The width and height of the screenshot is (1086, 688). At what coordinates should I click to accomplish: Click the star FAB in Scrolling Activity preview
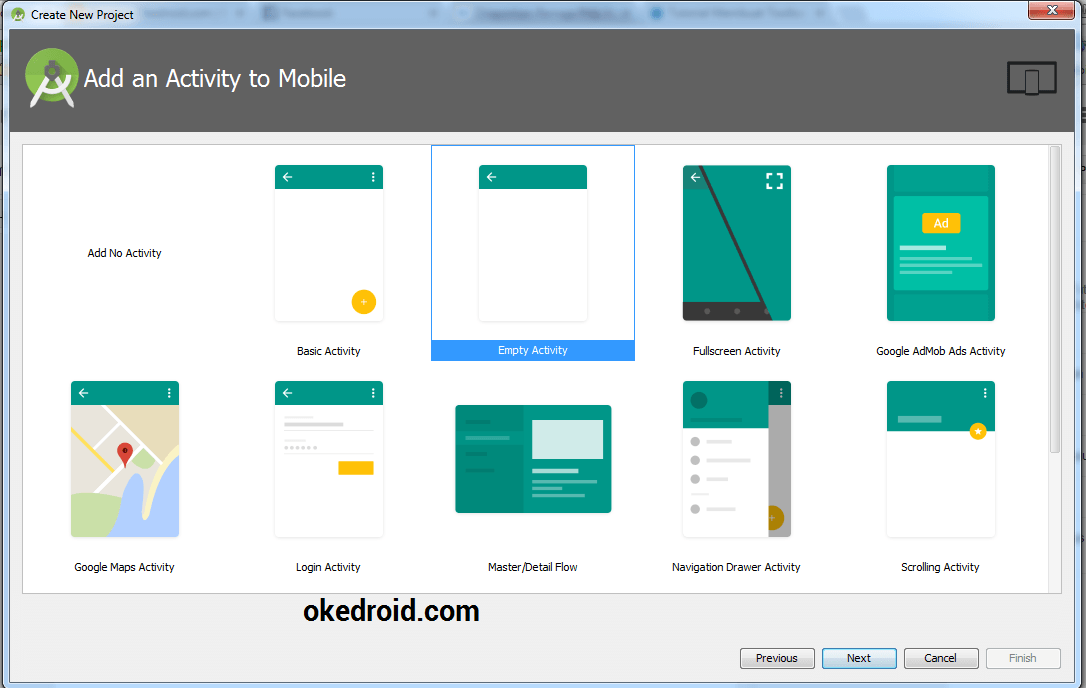click(979, 432)
